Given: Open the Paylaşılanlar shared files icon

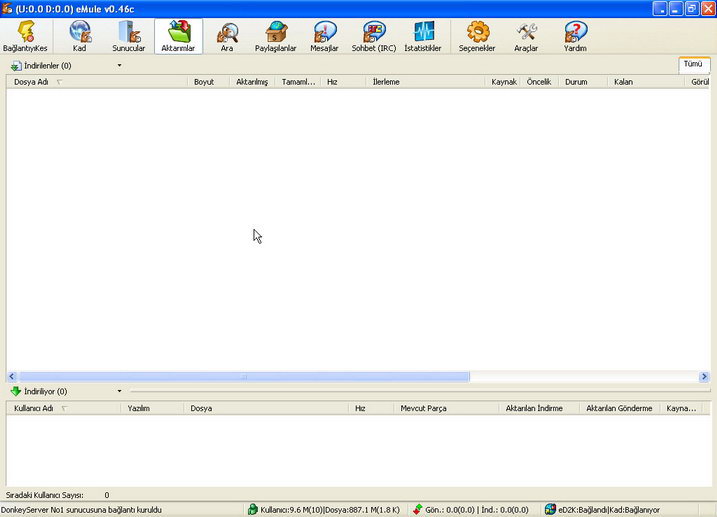Looking at the screenshot, I should coord(276,36).
